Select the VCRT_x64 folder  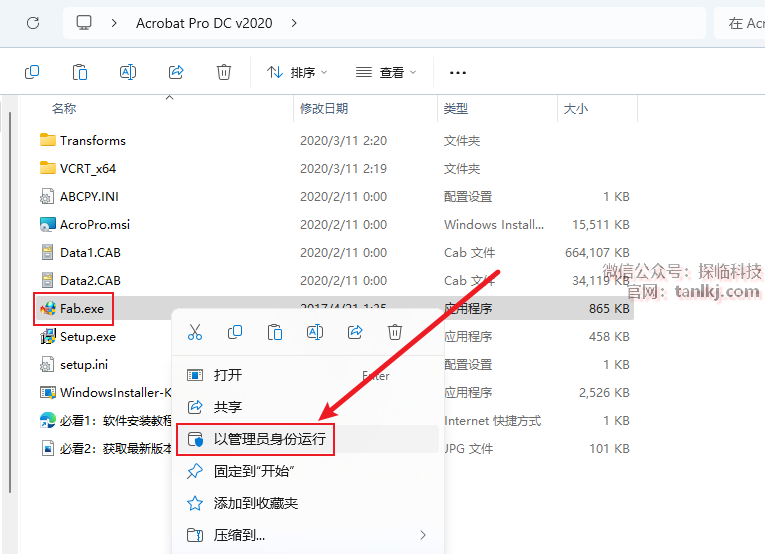coord(88,169)
